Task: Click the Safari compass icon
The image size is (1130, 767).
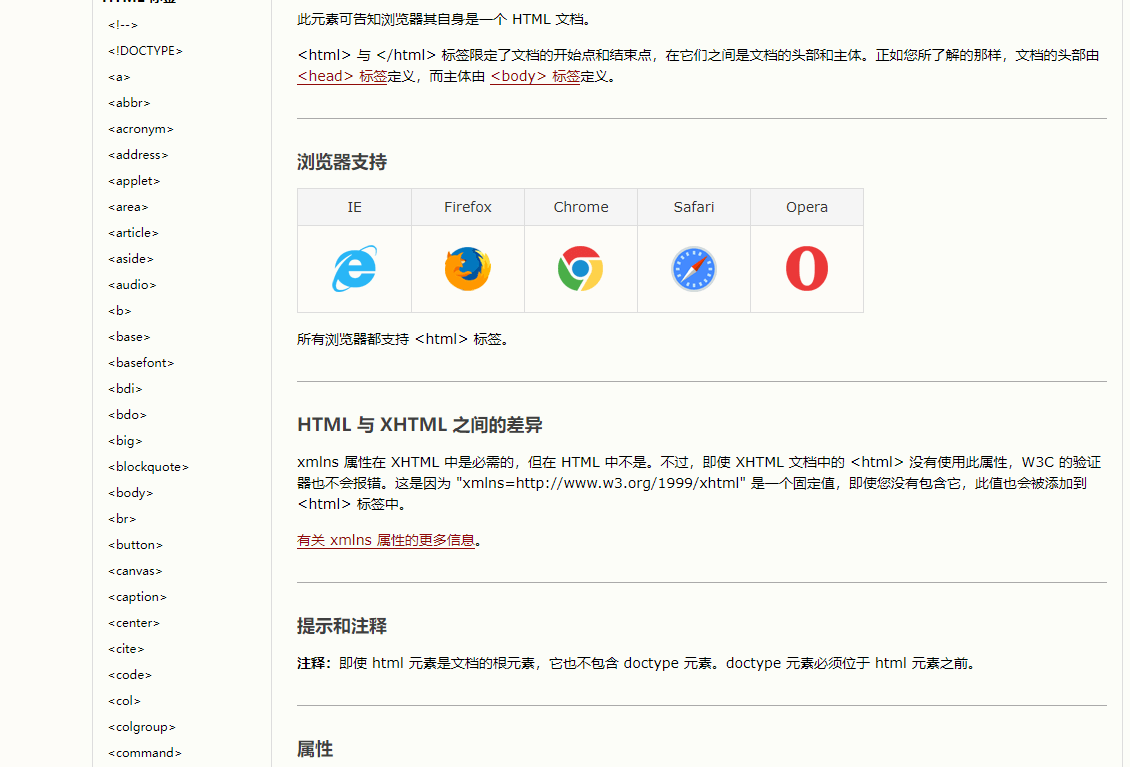Action: tap(694, 269)
